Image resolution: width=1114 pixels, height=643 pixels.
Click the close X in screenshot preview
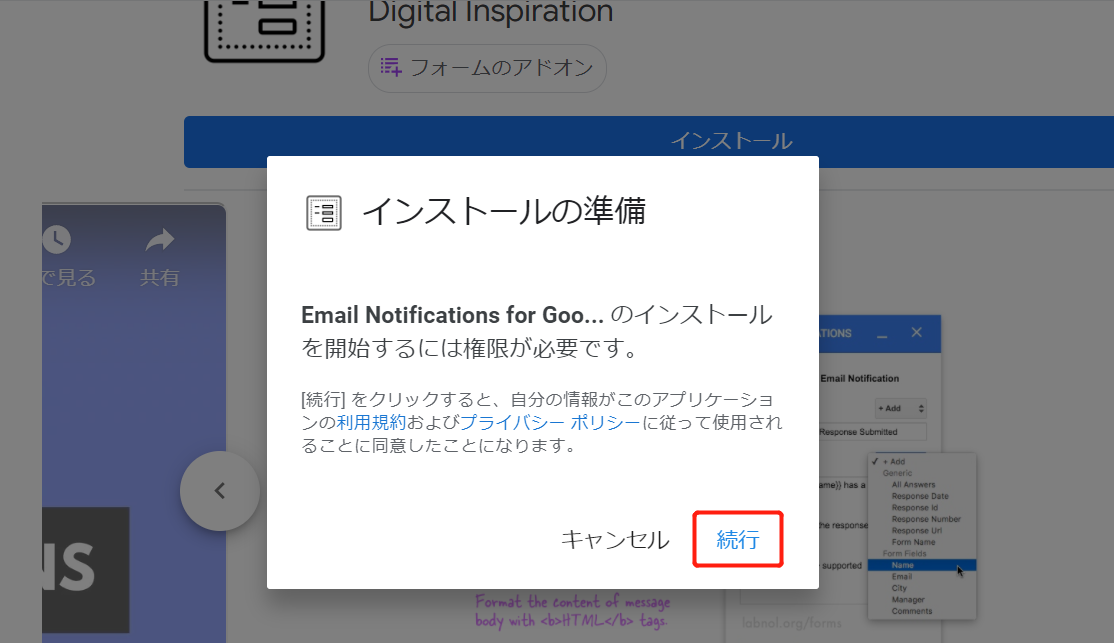click(916, 333)
